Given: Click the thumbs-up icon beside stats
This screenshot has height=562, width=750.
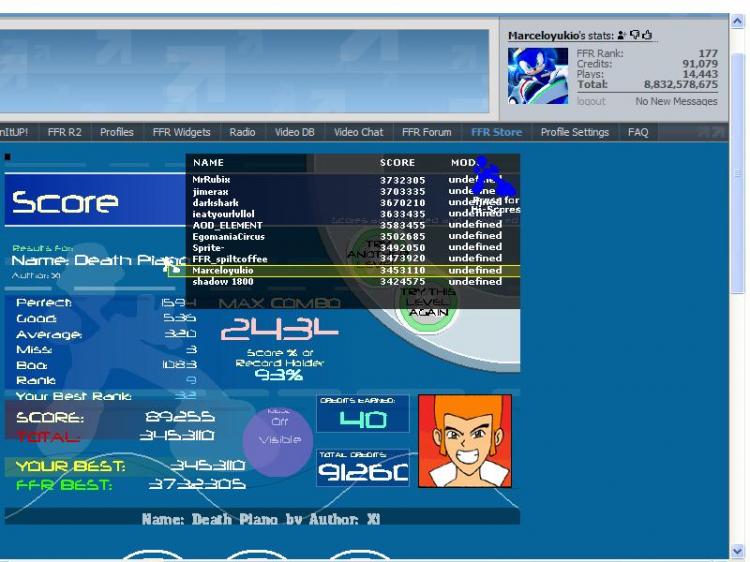Looking at the screenshot, I should coord(647,34).
